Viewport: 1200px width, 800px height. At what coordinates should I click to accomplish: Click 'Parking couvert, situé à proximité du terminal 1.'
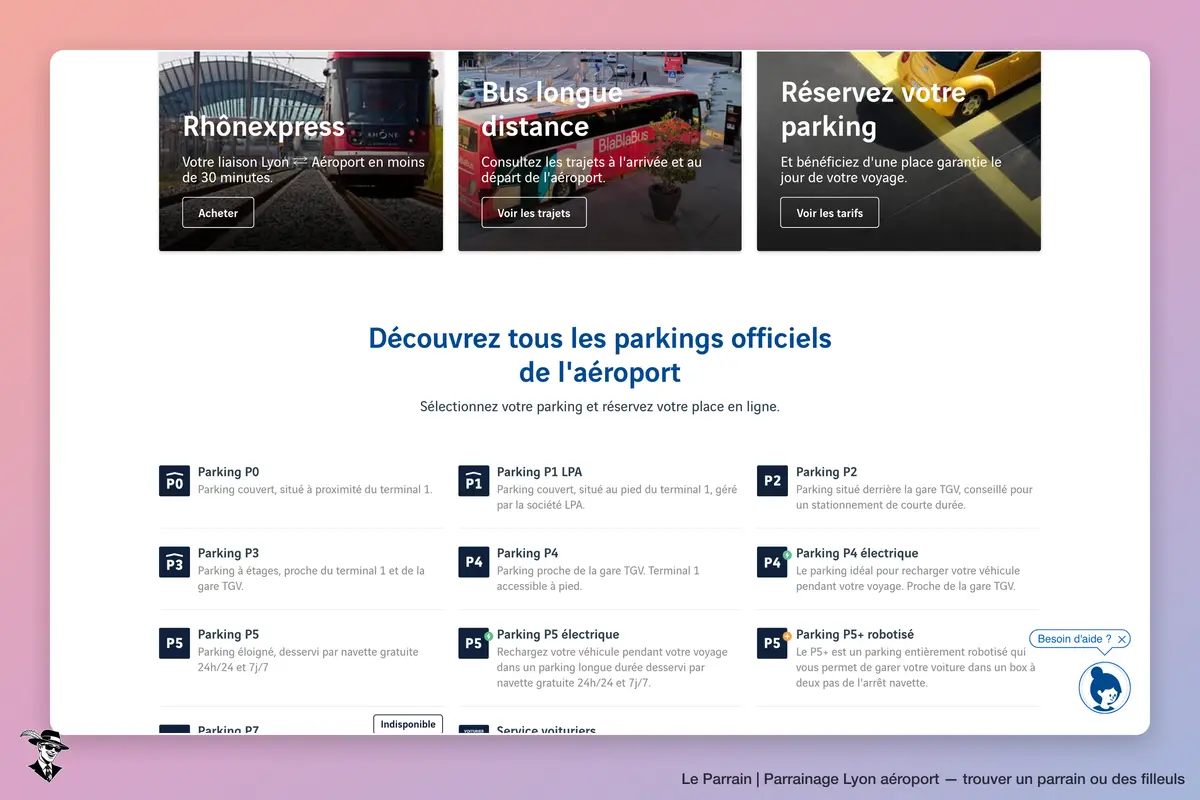coord(315,490)
